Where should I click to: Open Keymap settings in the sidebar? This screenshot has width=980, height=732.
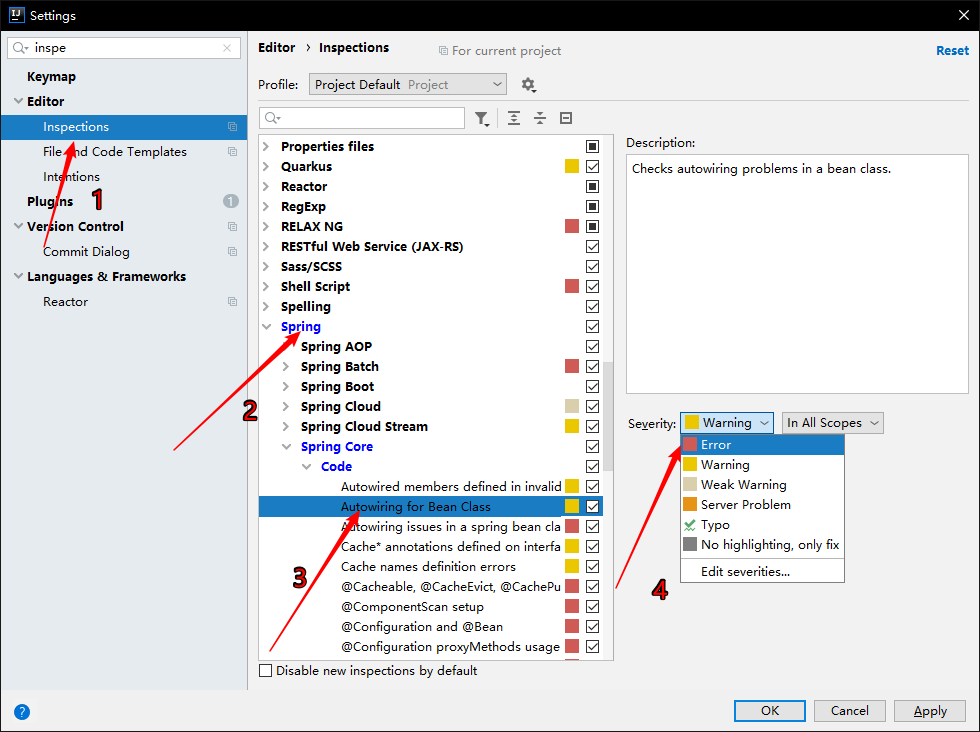point(51,76)
